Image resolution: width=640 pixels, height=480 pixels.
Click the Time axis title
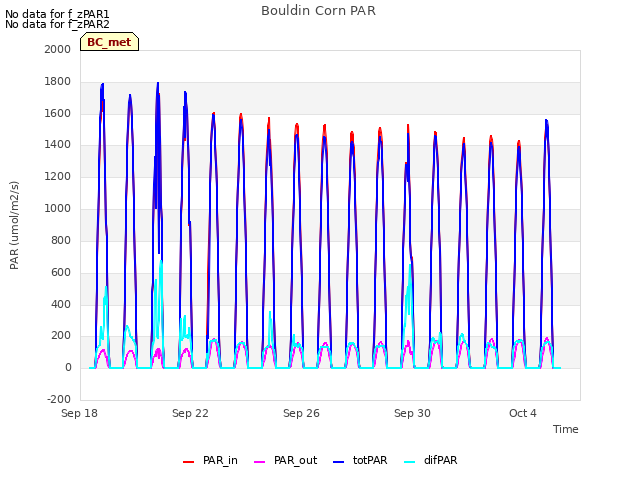click(566, 429)
